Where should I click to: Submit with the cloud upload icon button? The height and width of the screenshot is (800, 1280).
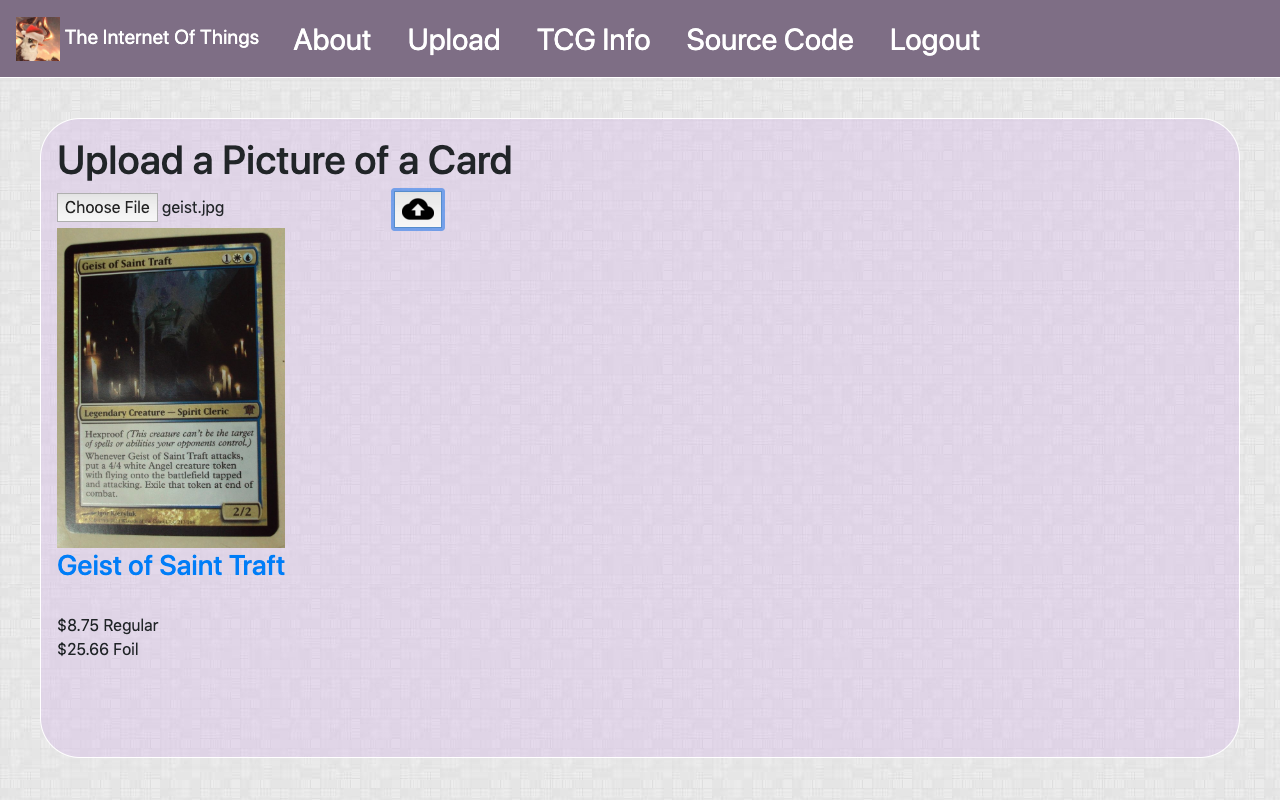(x=418, y=209)
